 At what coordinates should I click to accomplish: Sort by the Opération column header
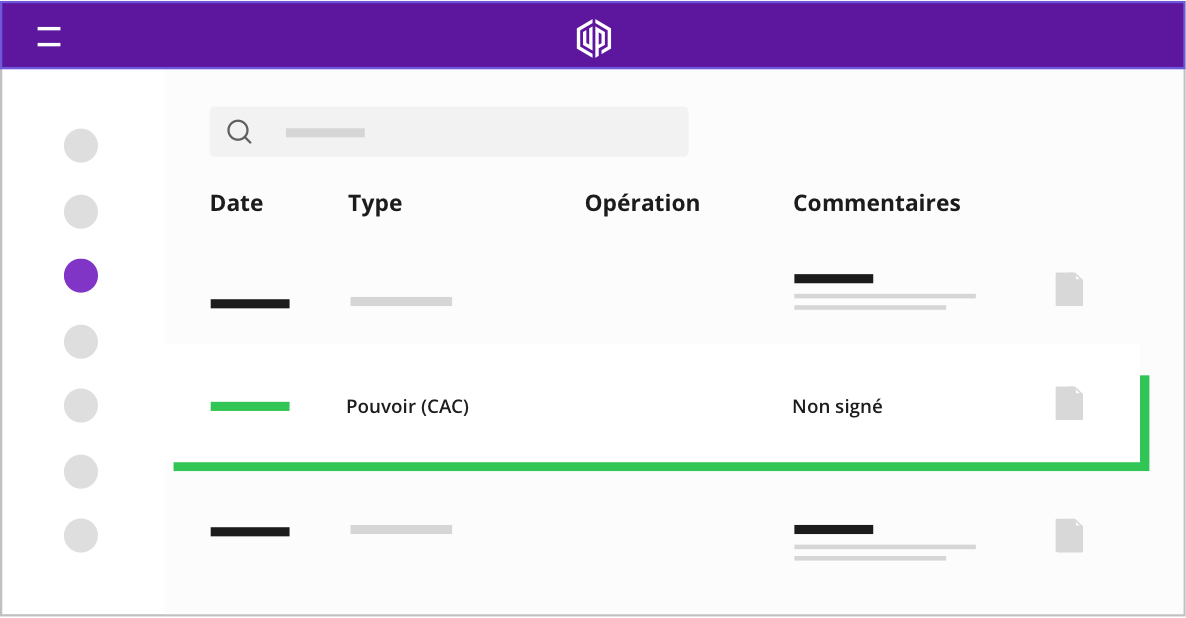(x=642, y=203)
